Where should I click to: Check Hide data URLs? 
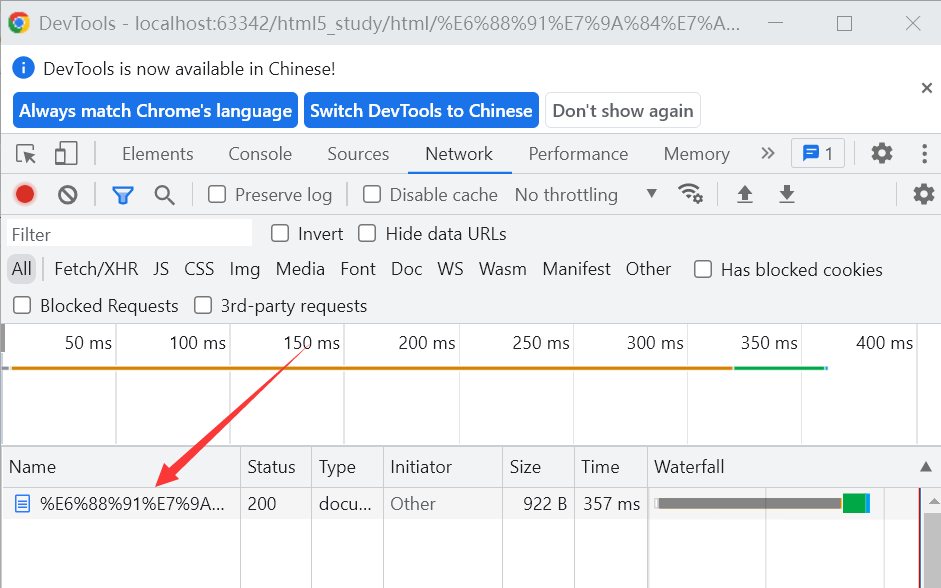click(367, 233)
